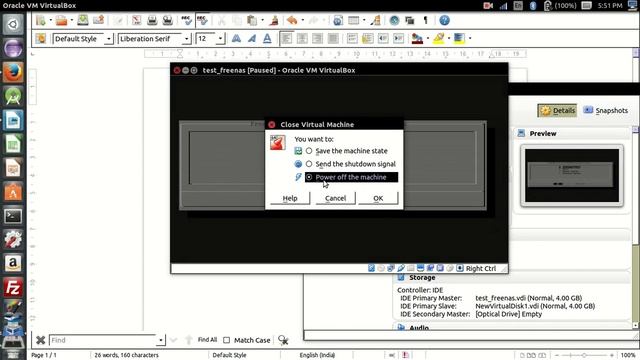Toggle AutoSpellcheck icon
640x360 pixels.
click(x=202, y=20)
